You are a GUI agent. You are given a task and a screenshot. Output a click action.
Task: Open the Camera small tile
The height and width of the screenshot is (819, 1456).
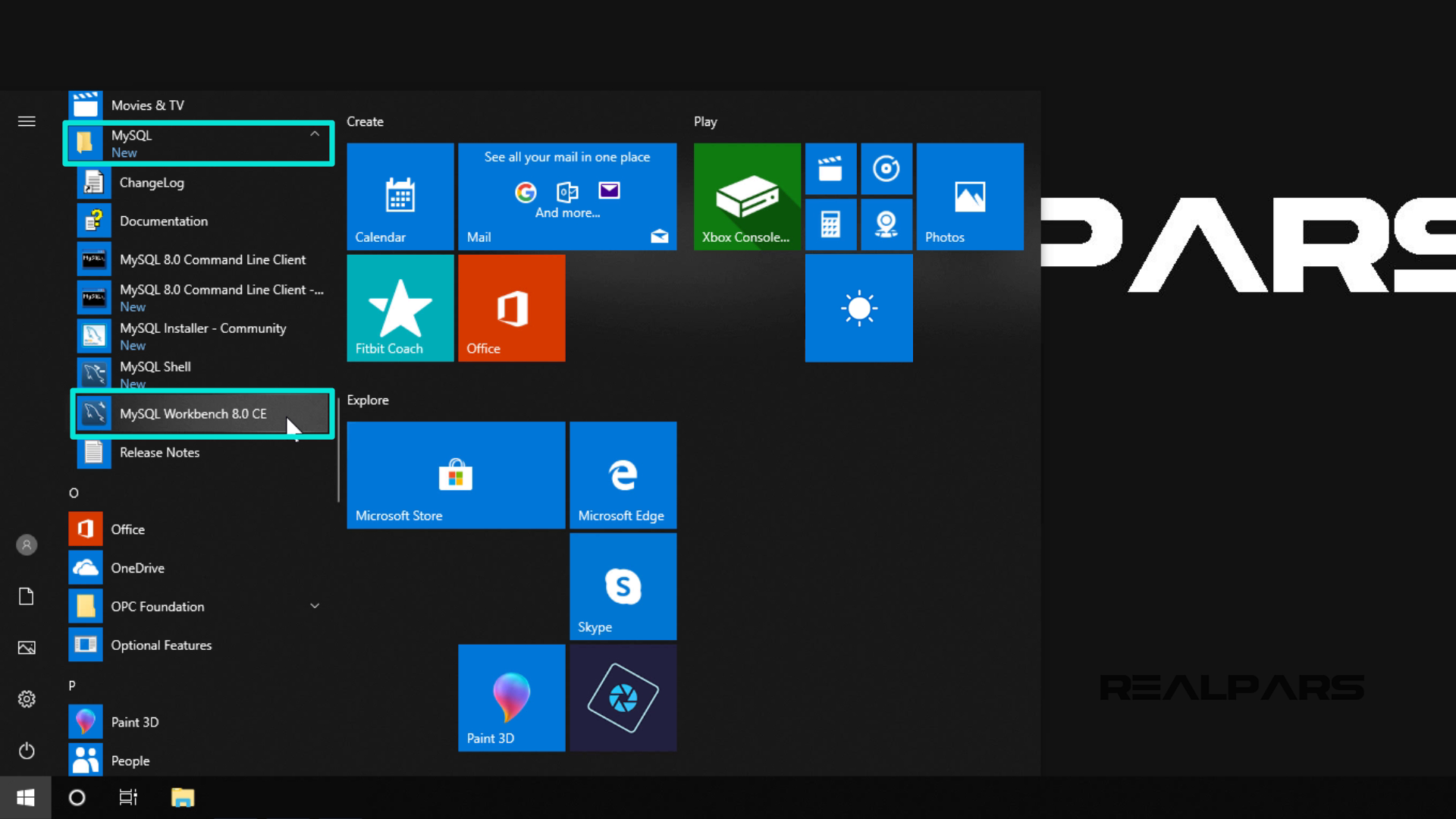[886, 224]
